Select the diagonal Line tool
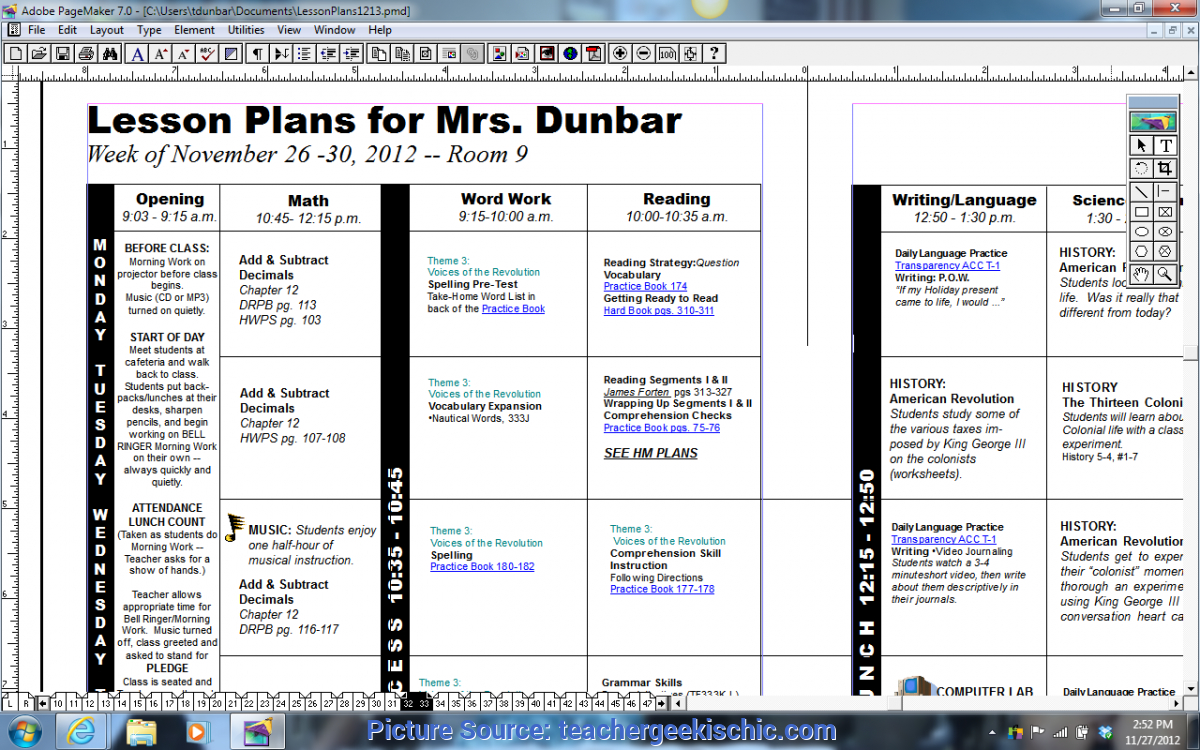 pos(1142,190)
